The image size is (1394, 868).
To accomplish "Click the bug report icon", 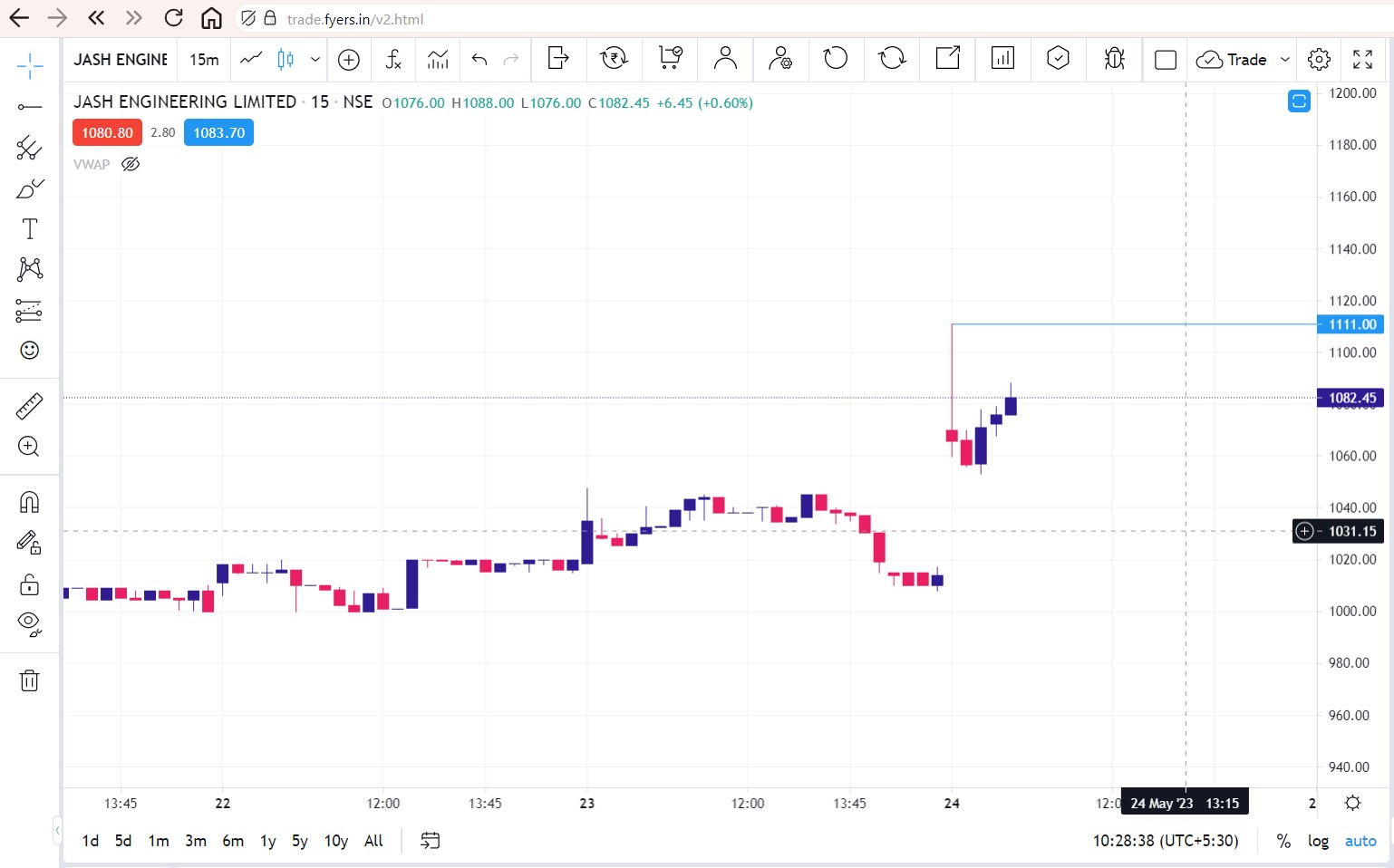I will [x=1114, y=59].
